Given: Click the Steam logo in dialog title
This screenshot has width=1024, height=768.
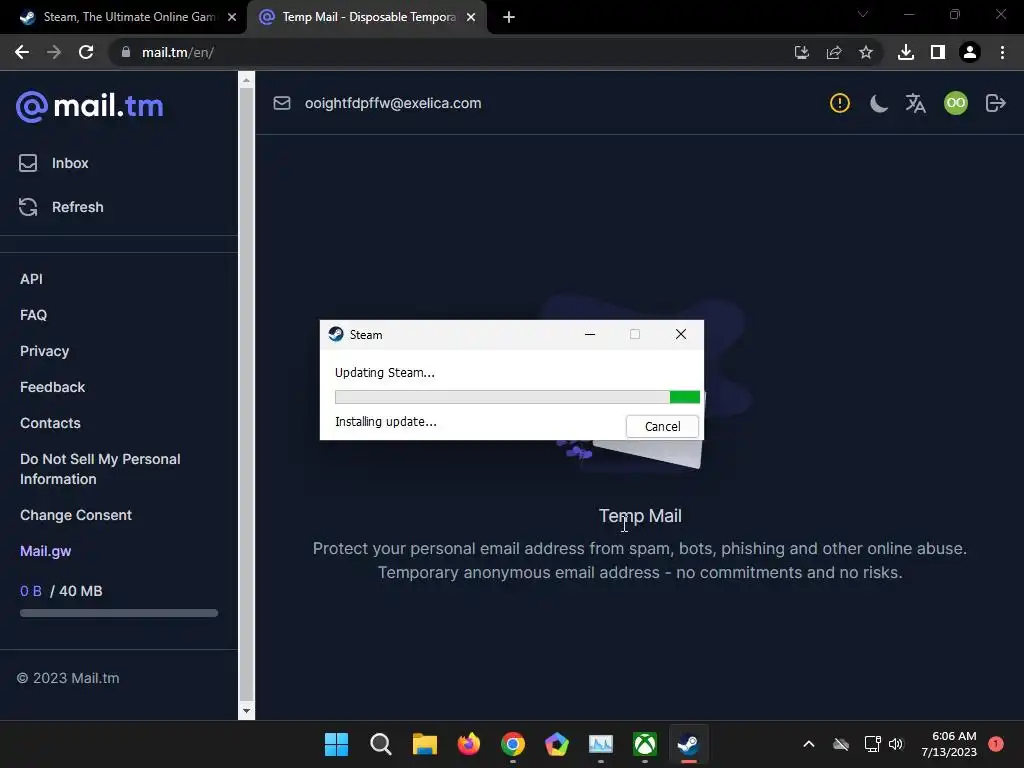Looking at the screenshot, I should pos(336,334).
